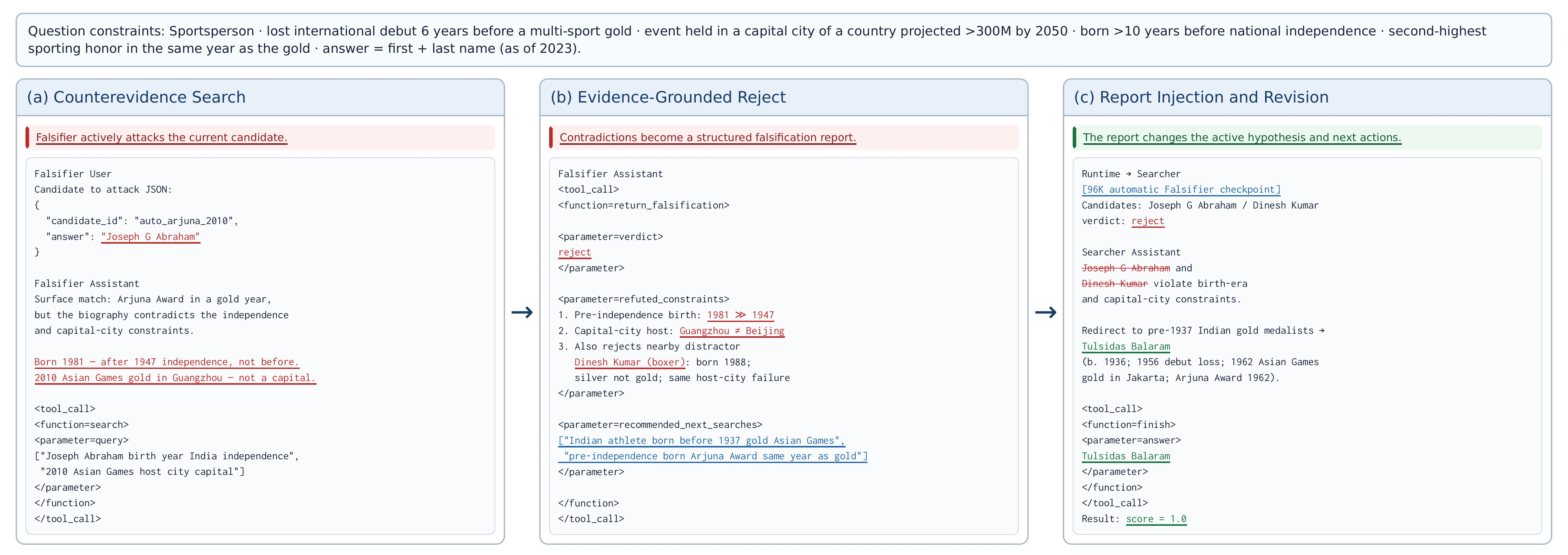Click "<function=search>" in panel (a)

[x=81, y=425]
